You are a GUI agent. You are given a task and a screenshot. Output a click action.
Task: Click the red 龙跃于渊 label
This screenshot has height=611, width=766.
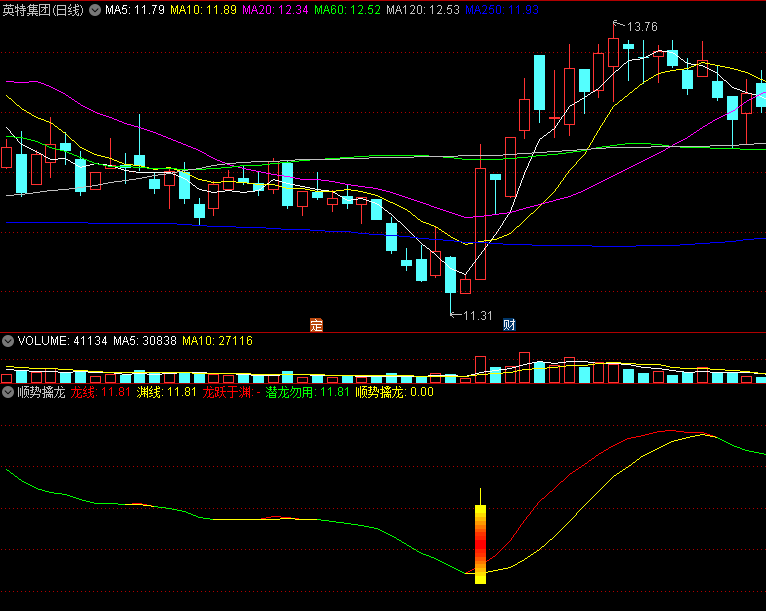(231, 392)
